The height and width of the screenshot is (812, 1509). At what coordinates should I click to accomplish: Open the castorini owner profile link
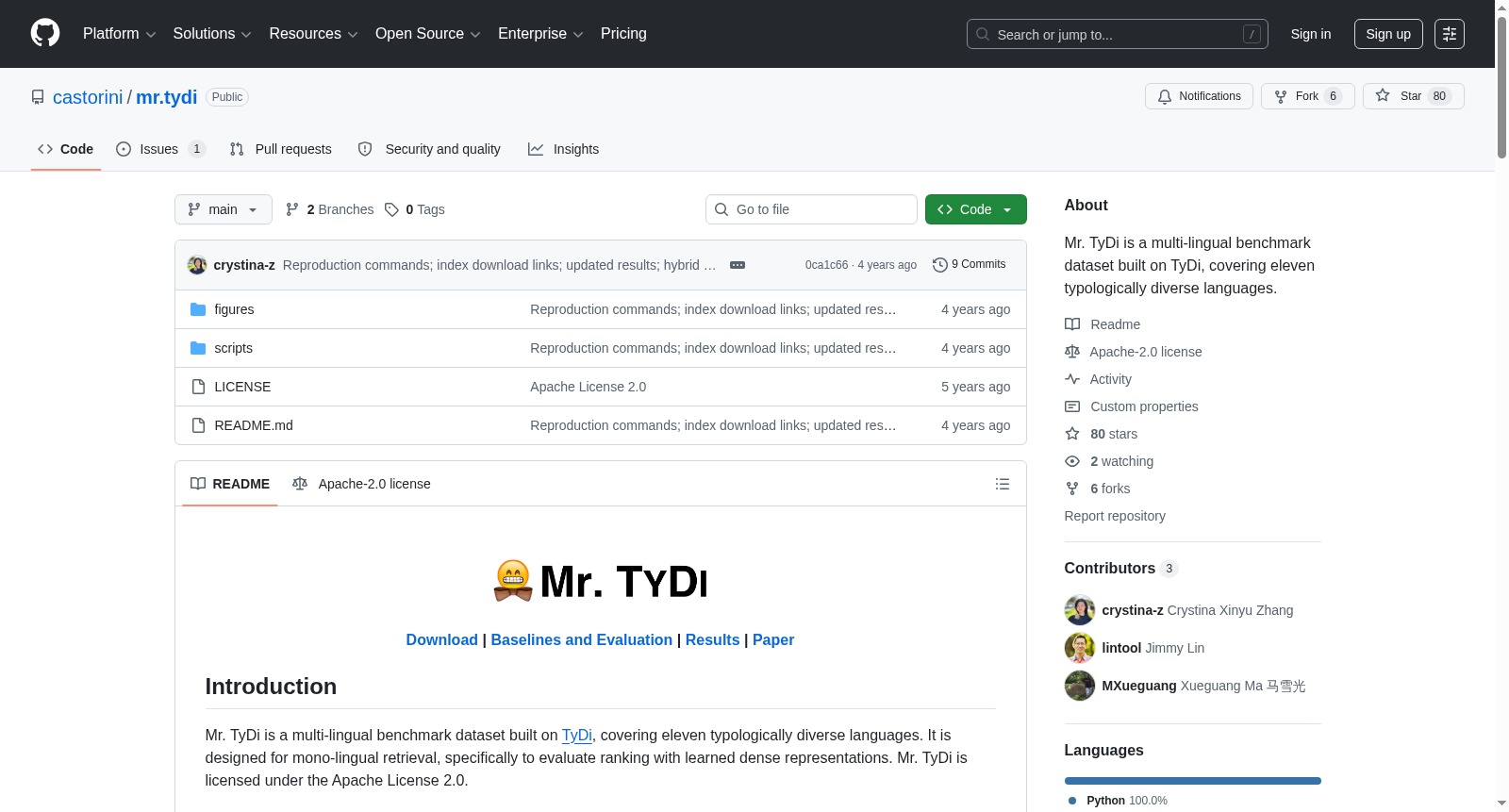[x=88, y=97]
